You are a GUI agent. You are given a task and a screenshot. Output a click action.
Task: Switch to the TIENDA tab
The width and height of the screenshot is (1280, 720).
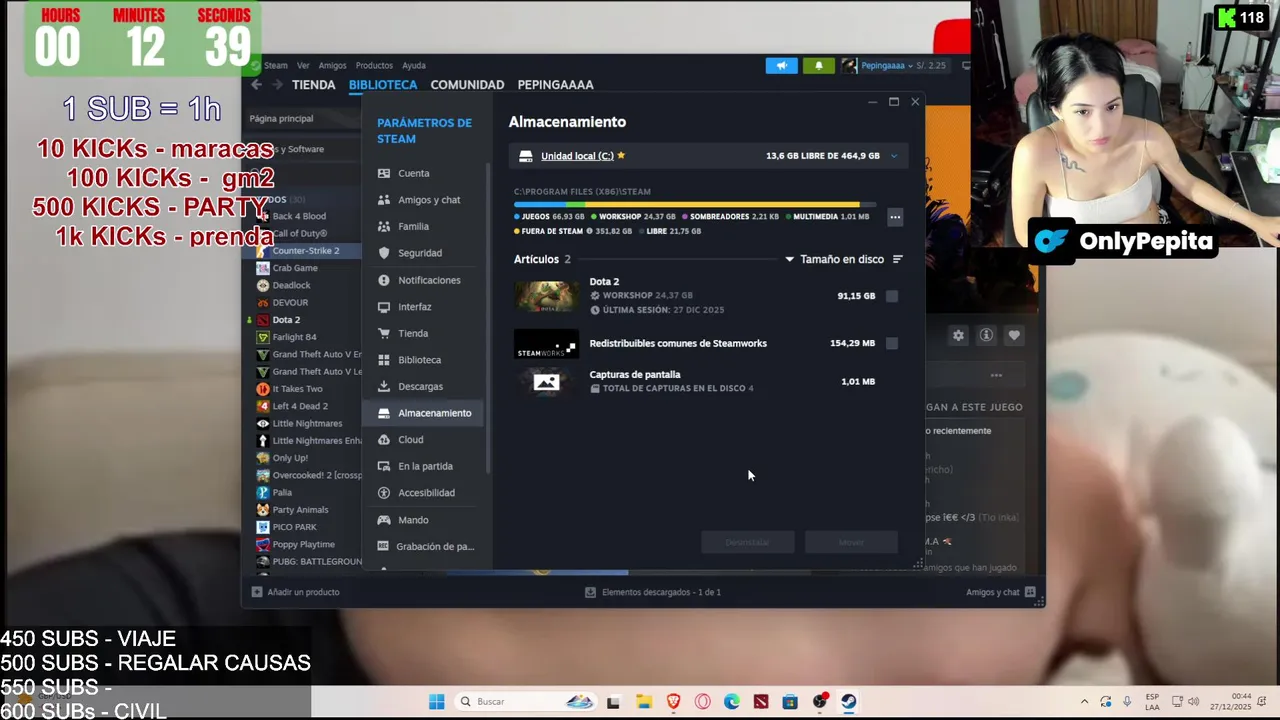(313, 85)
